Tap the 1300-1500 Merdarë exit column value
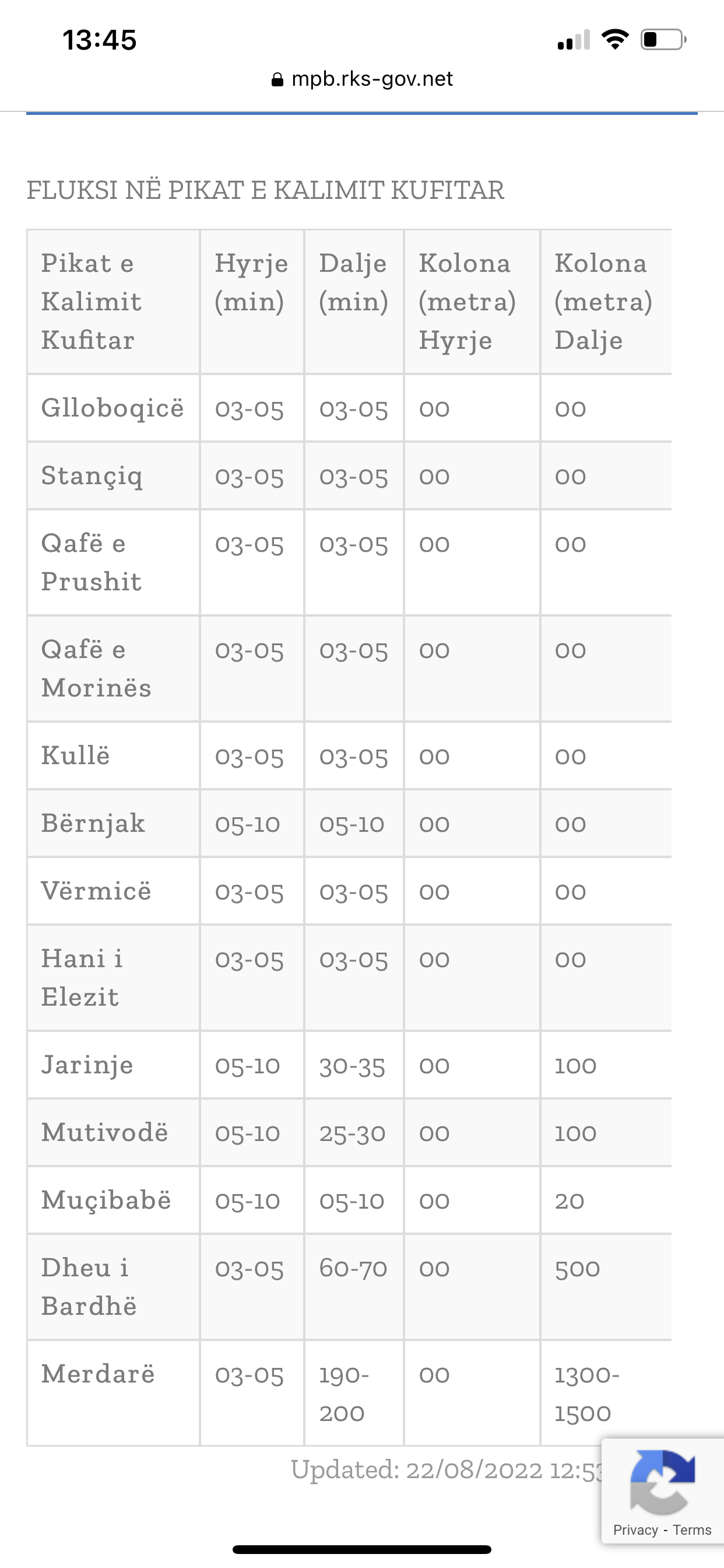The width and height of the screenshot is (724, 1568). (586, 1394)
